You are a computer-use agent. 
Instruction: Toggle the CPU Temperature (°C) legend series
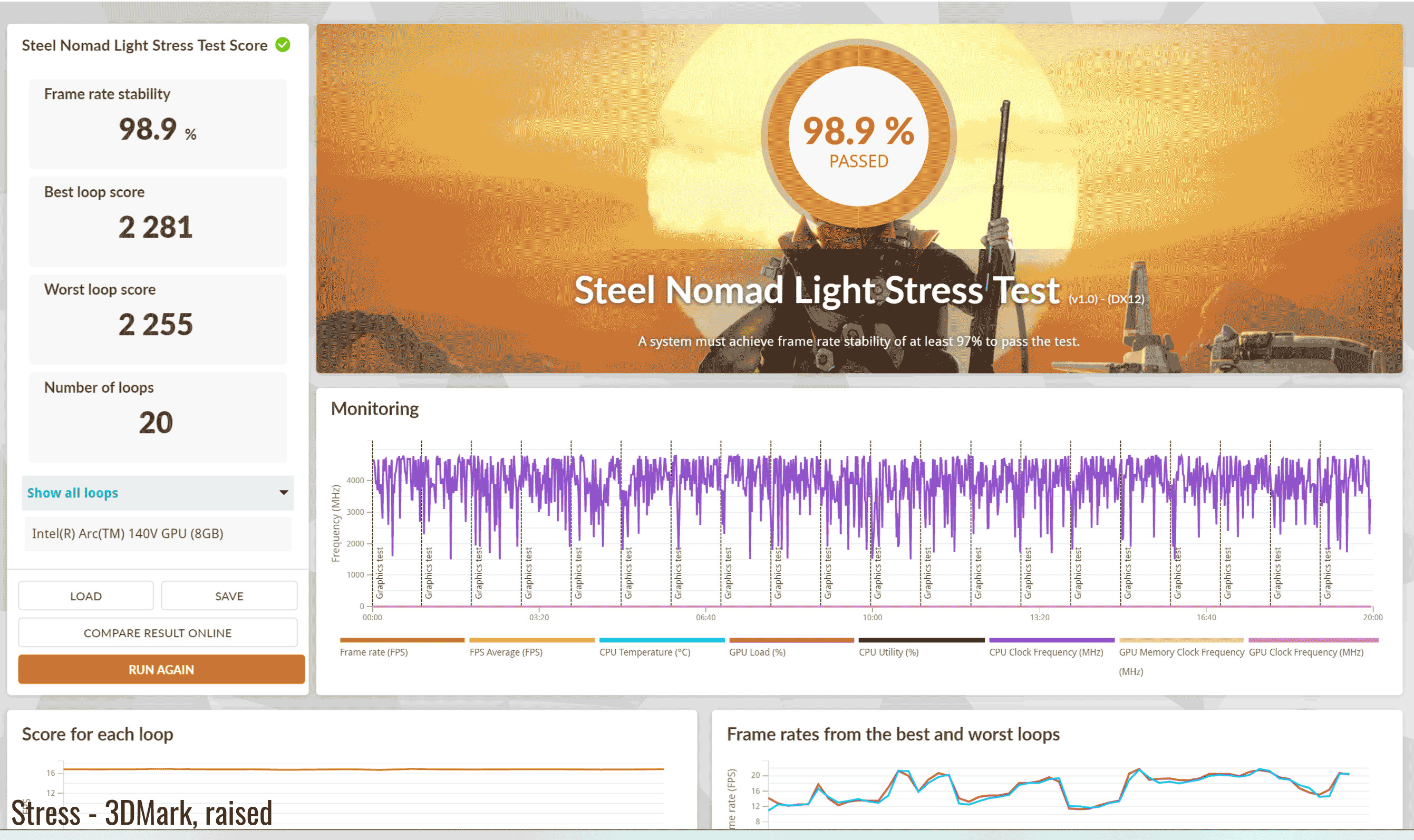tap(644, 652)
